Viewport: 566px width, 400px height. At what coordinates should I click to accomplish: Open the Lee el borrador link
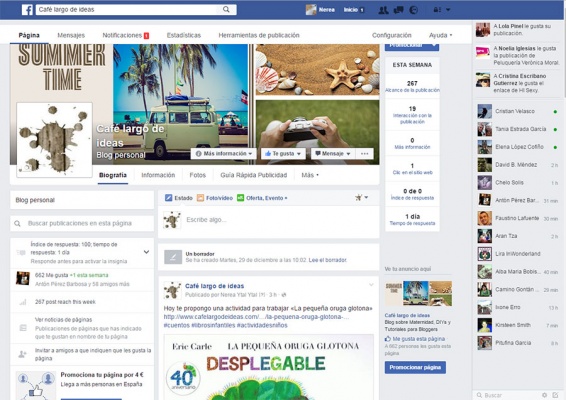[327, 260]
